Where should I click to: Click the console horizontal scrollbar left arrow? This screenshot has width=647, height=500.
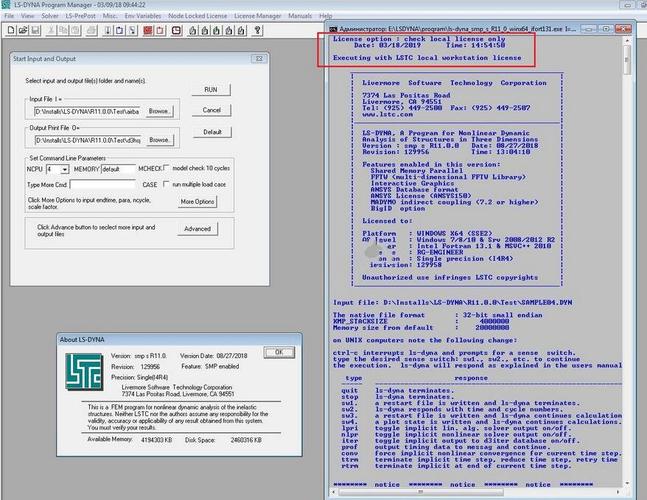point(334,492)
